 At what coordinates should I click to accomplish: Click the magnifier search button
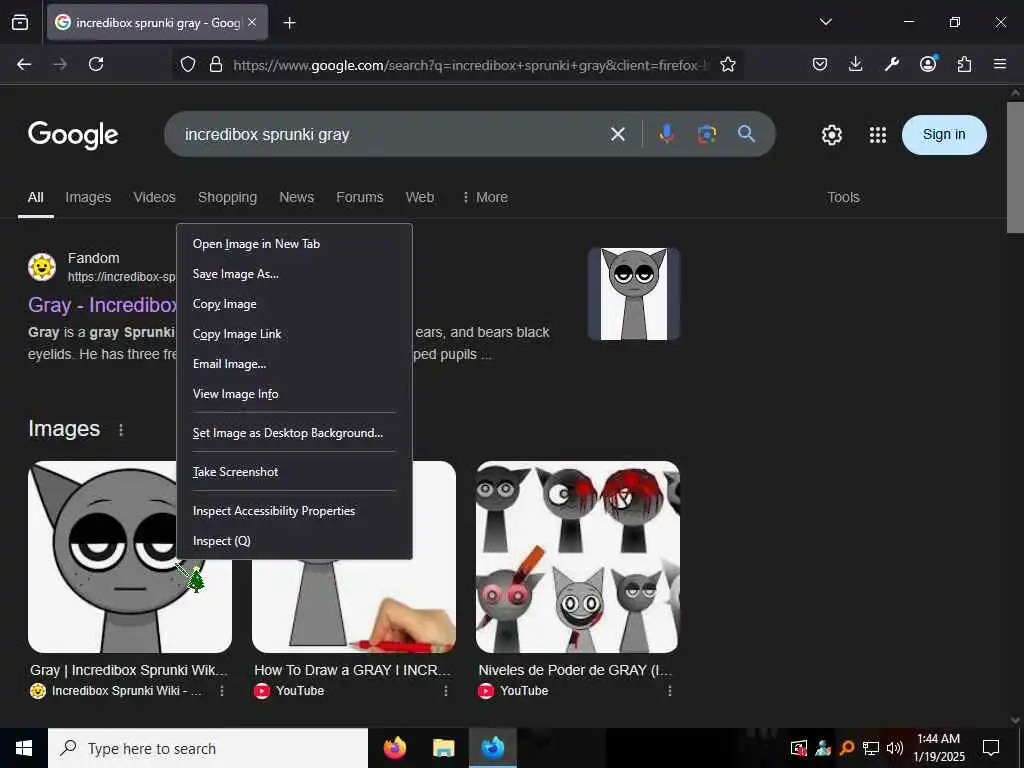[746, 134]
